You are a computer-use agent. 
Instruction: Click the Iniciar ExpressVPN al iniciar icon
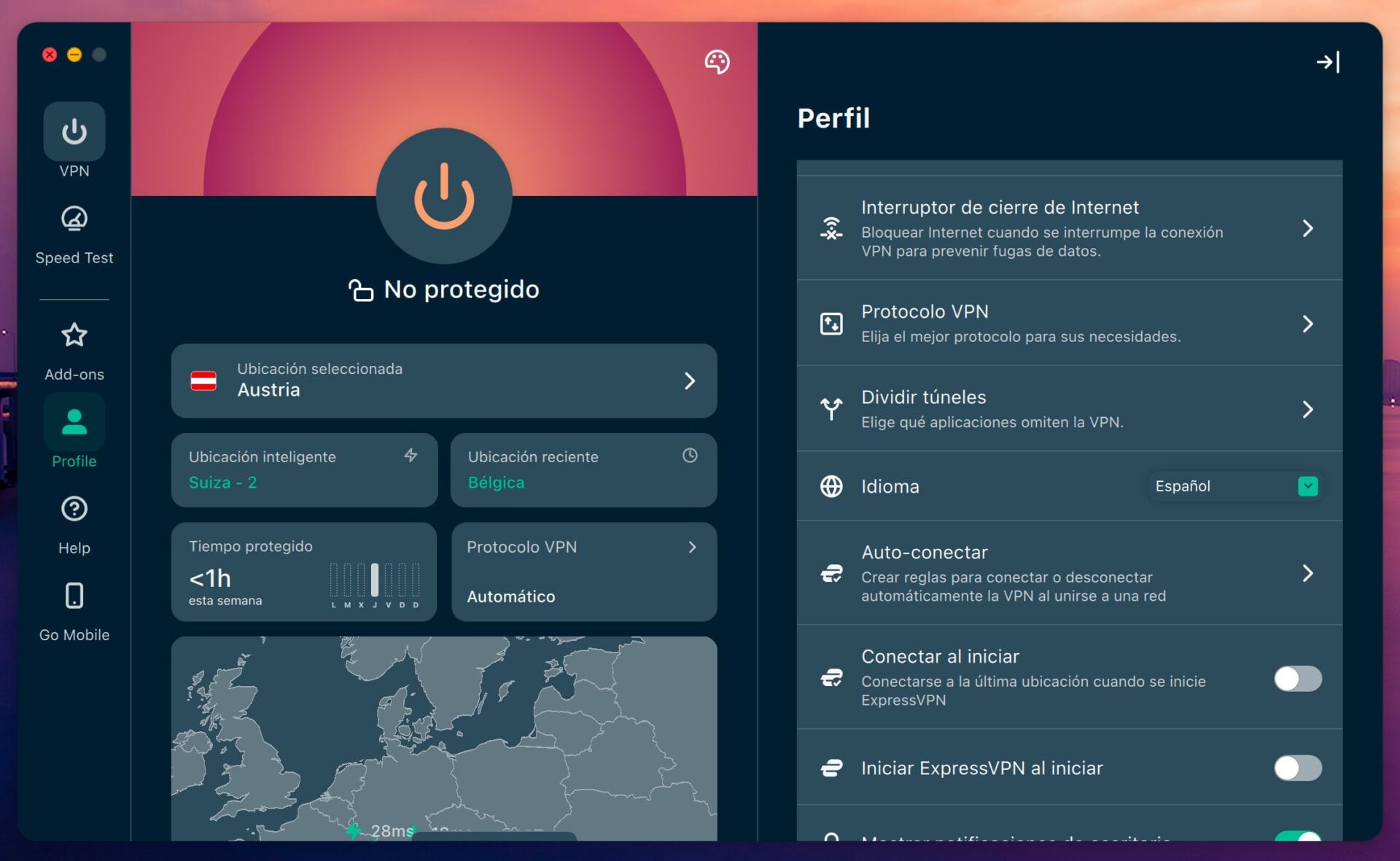[831, 768]
